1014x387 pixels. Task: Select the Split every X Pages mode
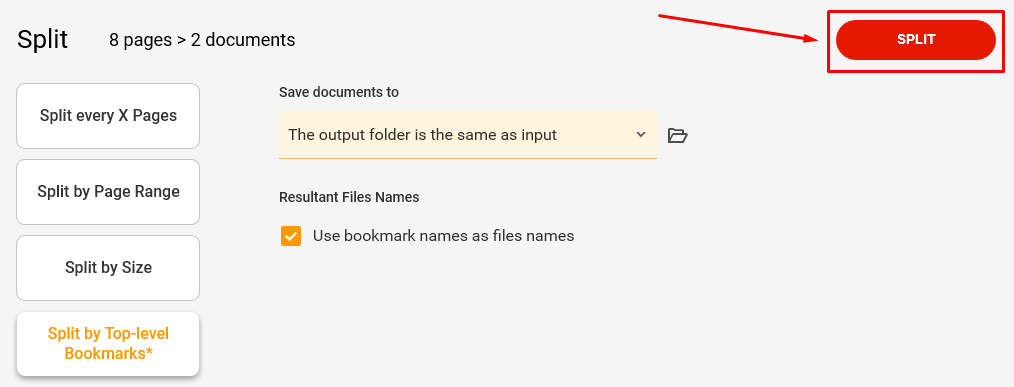[108, 116]
